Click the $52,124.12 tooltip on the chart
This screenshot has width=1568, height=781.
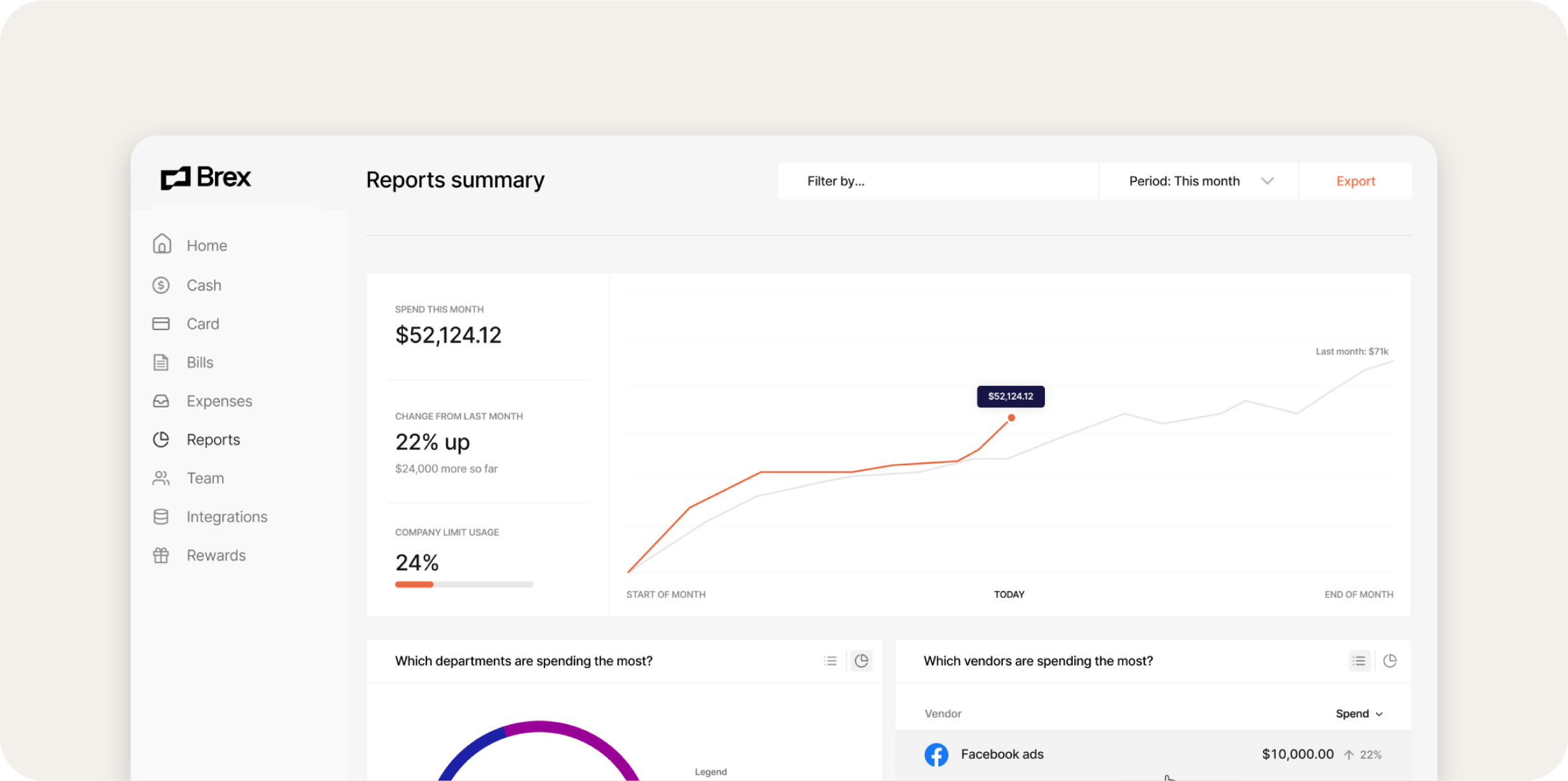pyautogui.click(x=1011, y=396)
